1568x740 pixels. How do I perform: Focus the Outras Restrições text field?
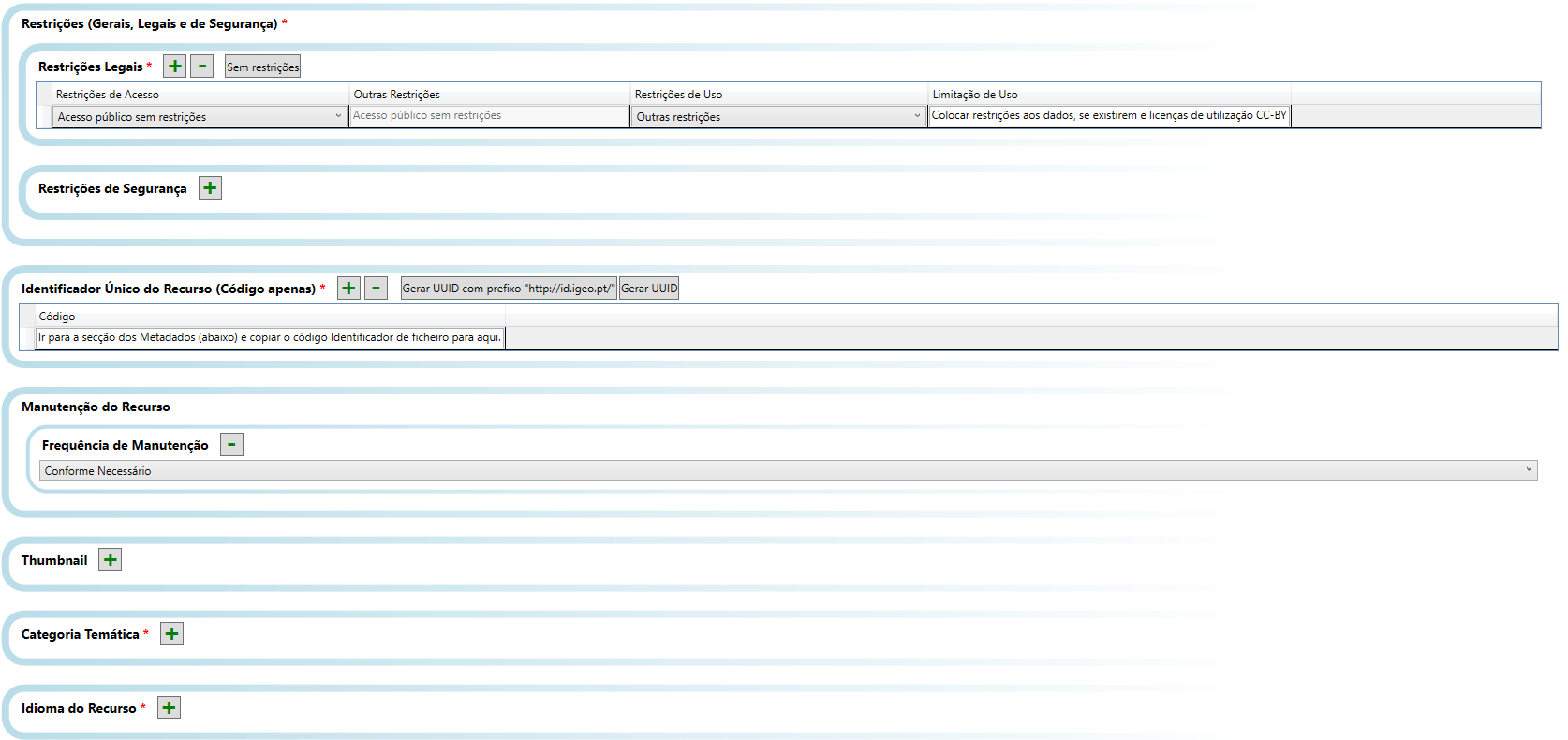point(488,116)
